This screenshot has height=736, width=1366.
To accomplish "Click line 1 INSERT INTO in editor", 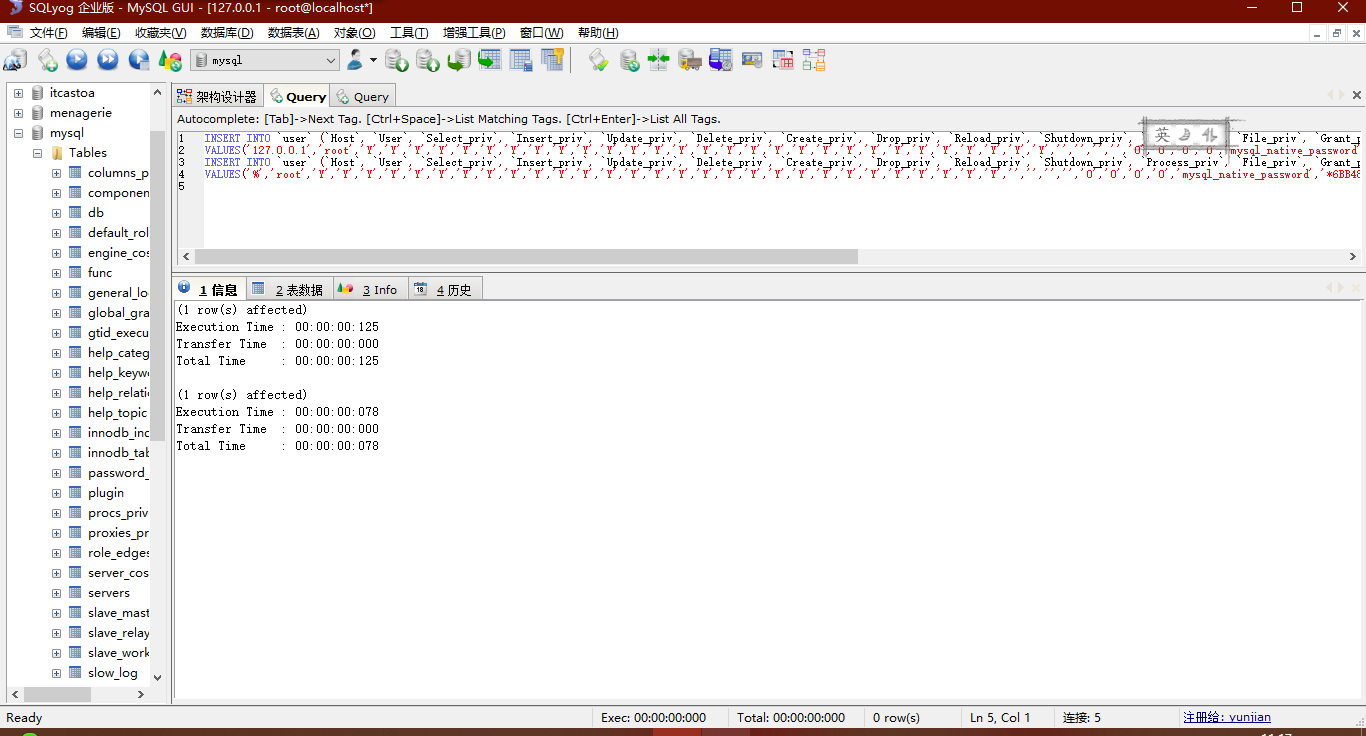I will point(237,138).
